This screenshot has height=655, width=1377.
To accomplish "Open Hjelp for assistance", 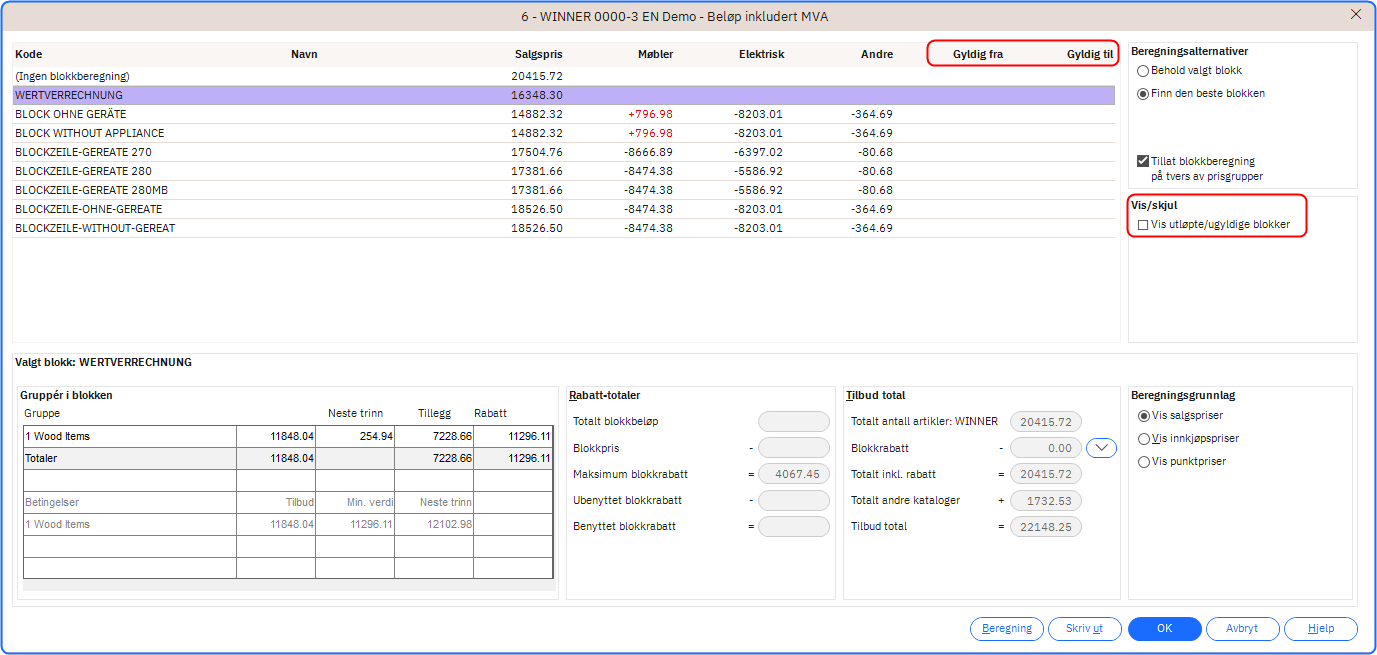I will point(1320,629).
